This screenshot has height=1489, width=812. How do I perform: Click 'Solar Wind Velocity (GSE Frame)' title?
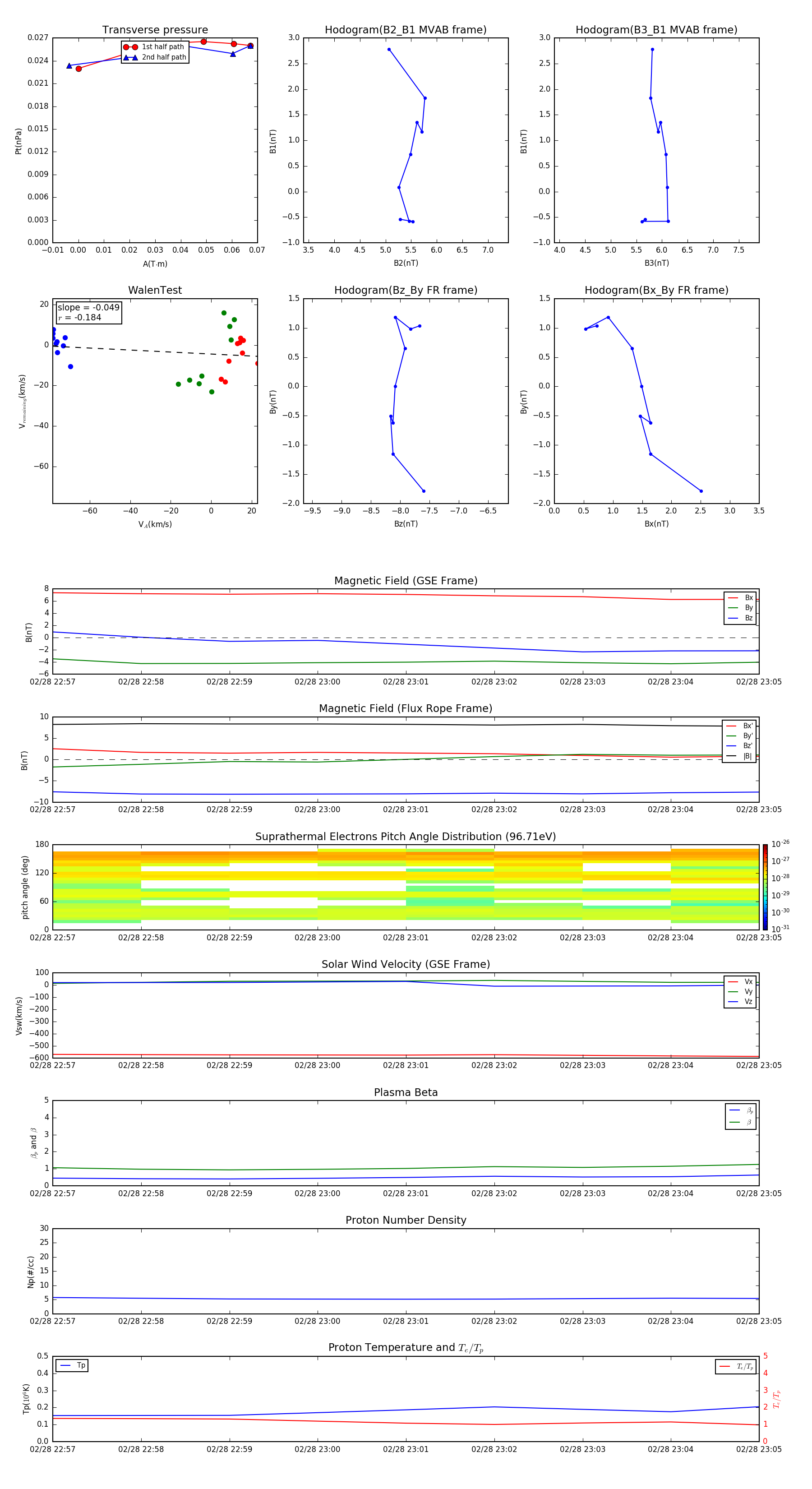click(x=406, y=964)
